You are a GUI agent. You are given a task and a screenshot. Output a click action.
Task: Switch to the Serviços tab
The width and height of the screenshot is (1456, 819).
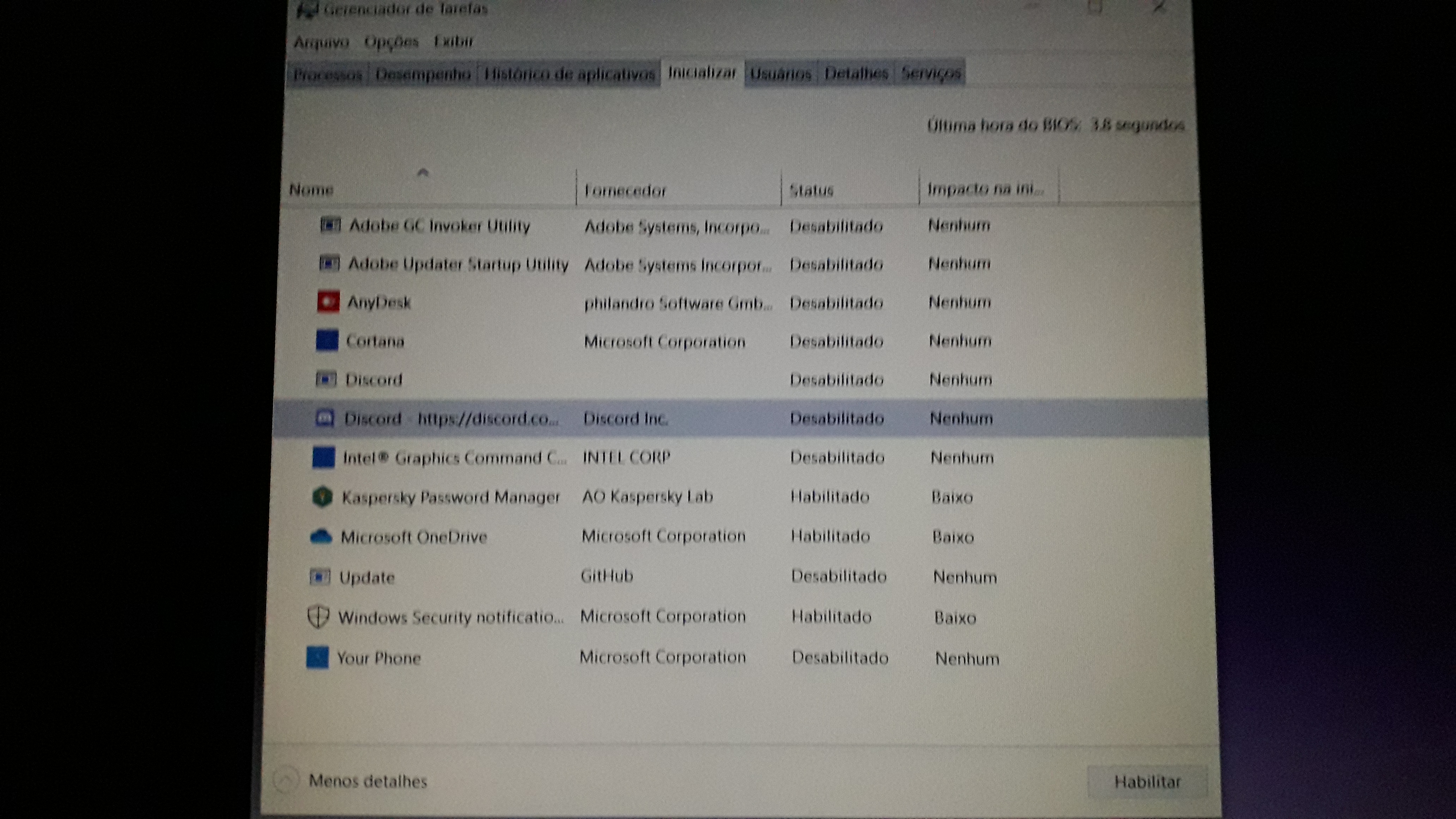point(930,73)
